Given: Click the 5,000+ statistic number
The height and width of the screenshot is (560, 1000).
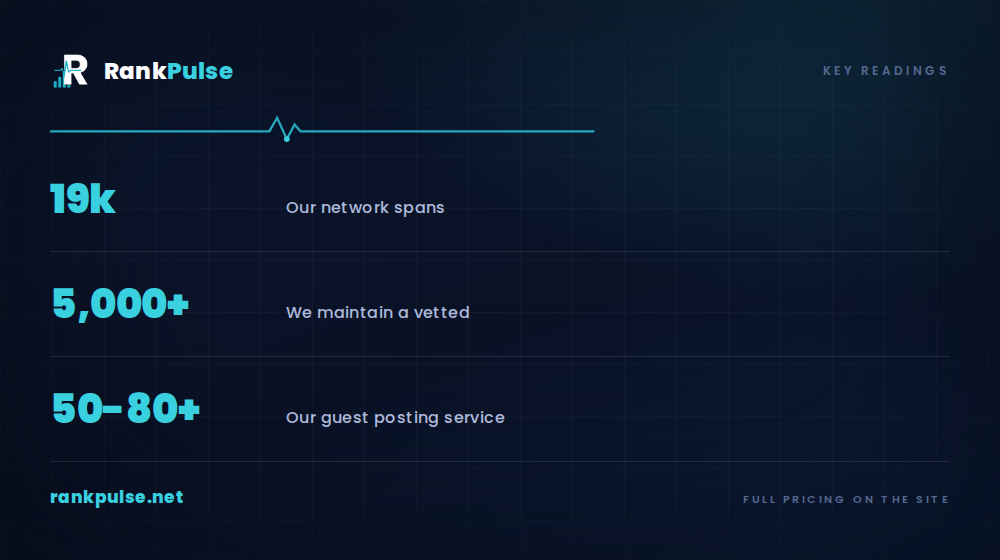Looking at the screenshot, I should (120, 304).
